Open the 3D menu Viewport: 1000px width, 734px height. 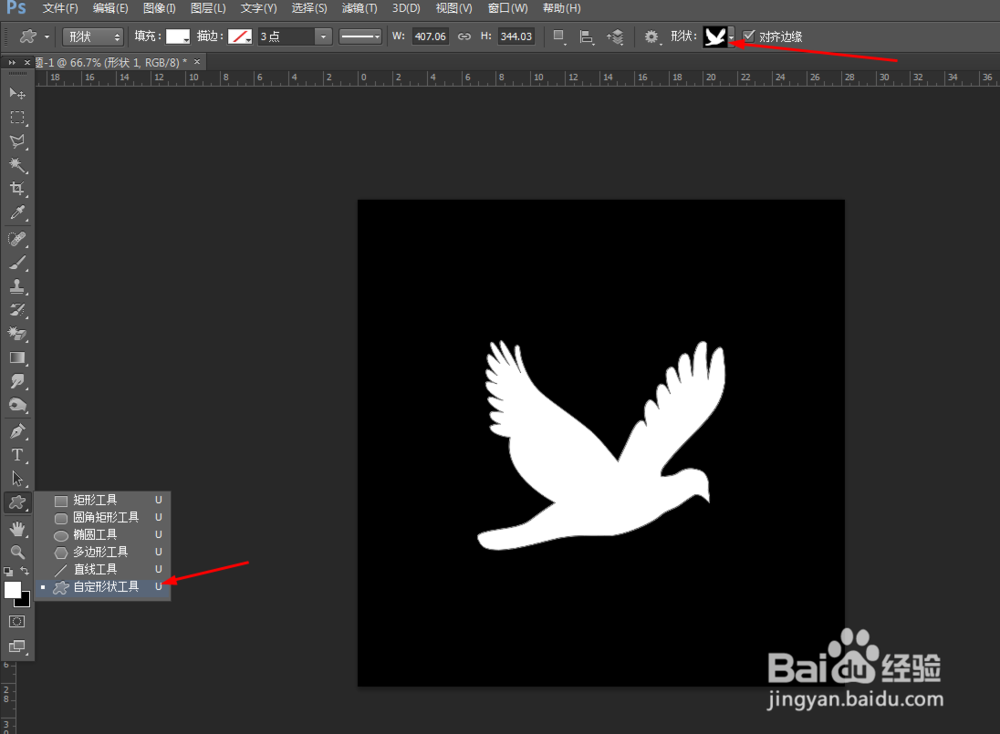406,8
